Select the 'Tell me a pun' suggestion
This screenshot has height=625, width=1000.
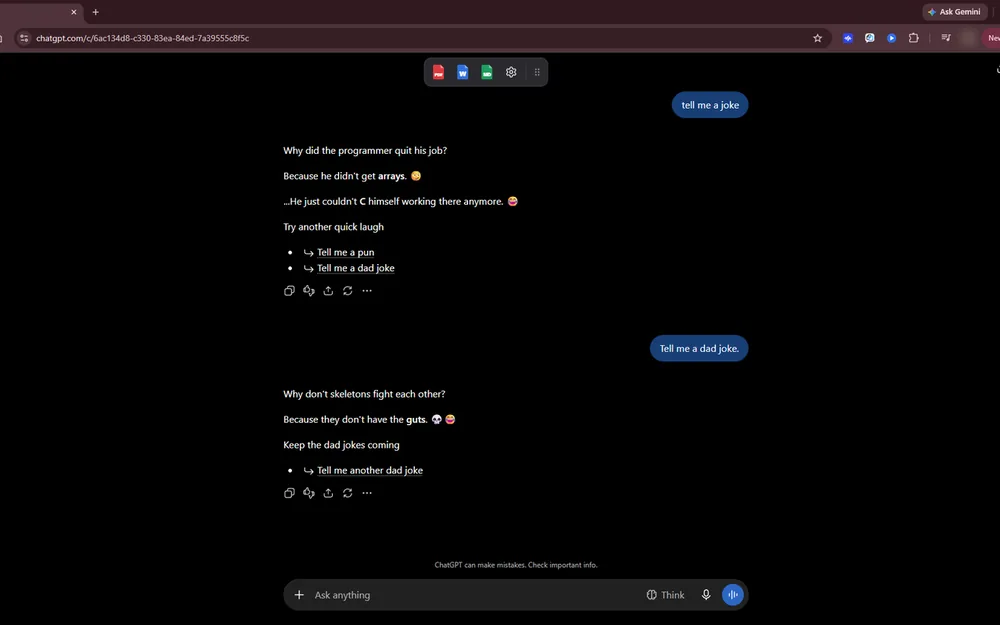click(346, 253)
